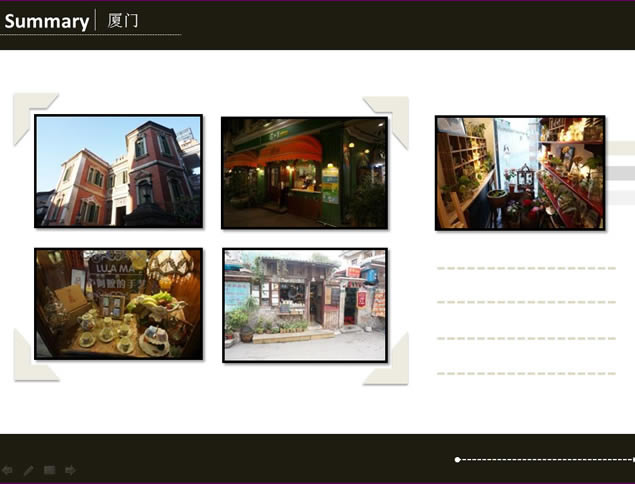Viewport: 635px width, 484px height.
Task: Select the plant shelves shop photo
Action: [x=520, y=173]
